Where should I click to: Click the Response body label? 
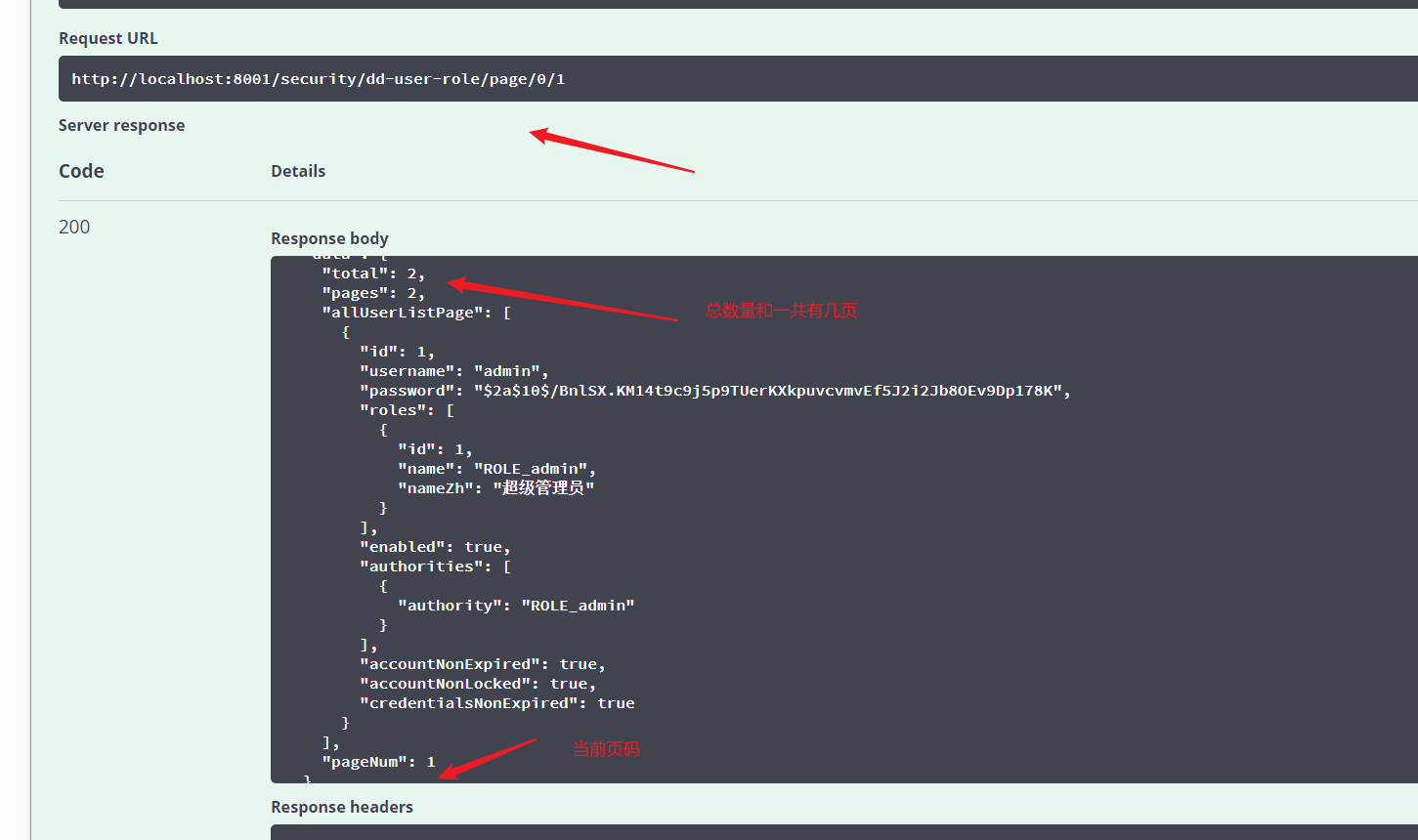pyautogui.click(x=329, y=237)
